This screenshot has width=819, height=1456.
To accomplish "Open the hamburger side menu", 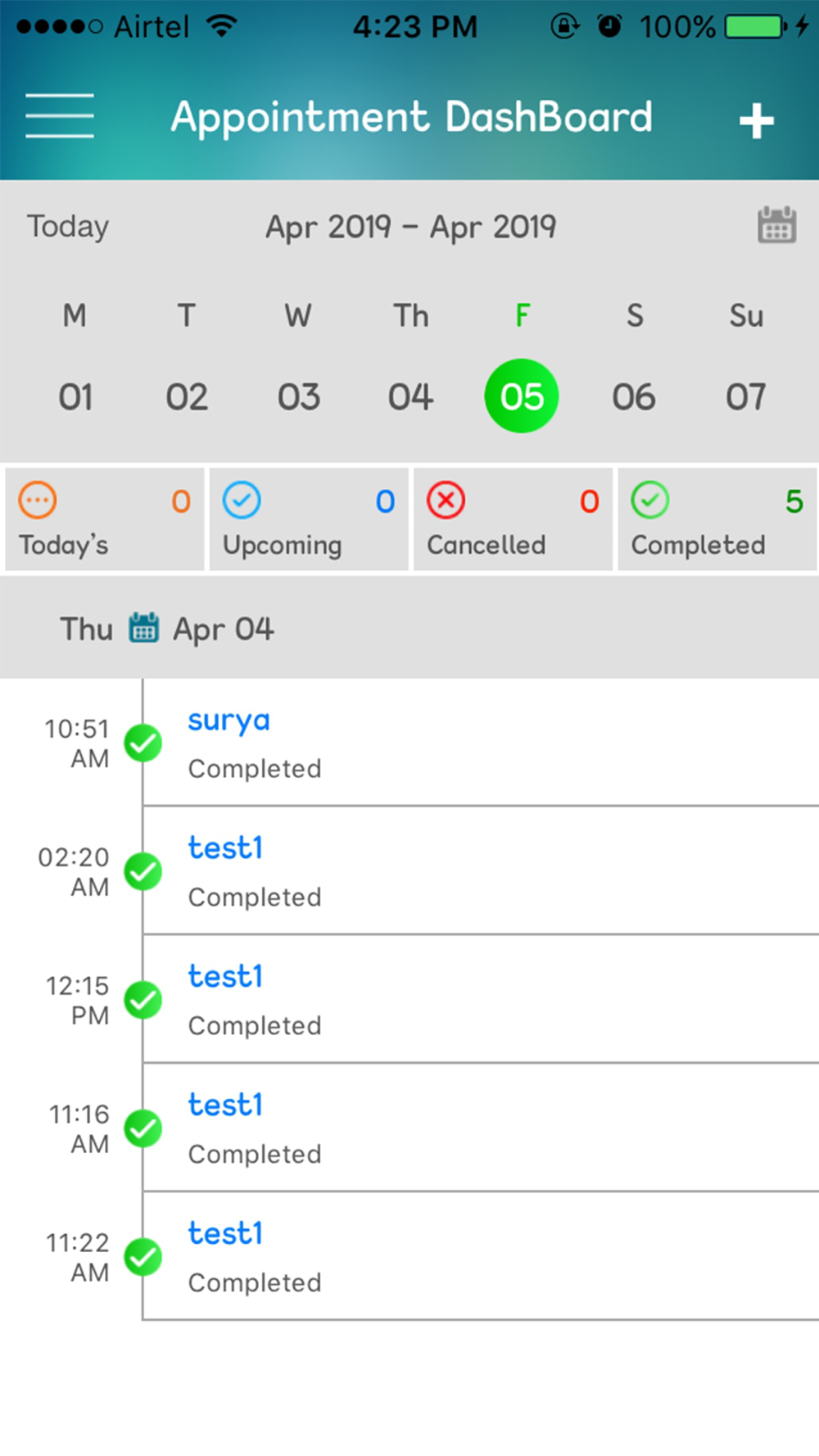I will click(x=60, y=115).
